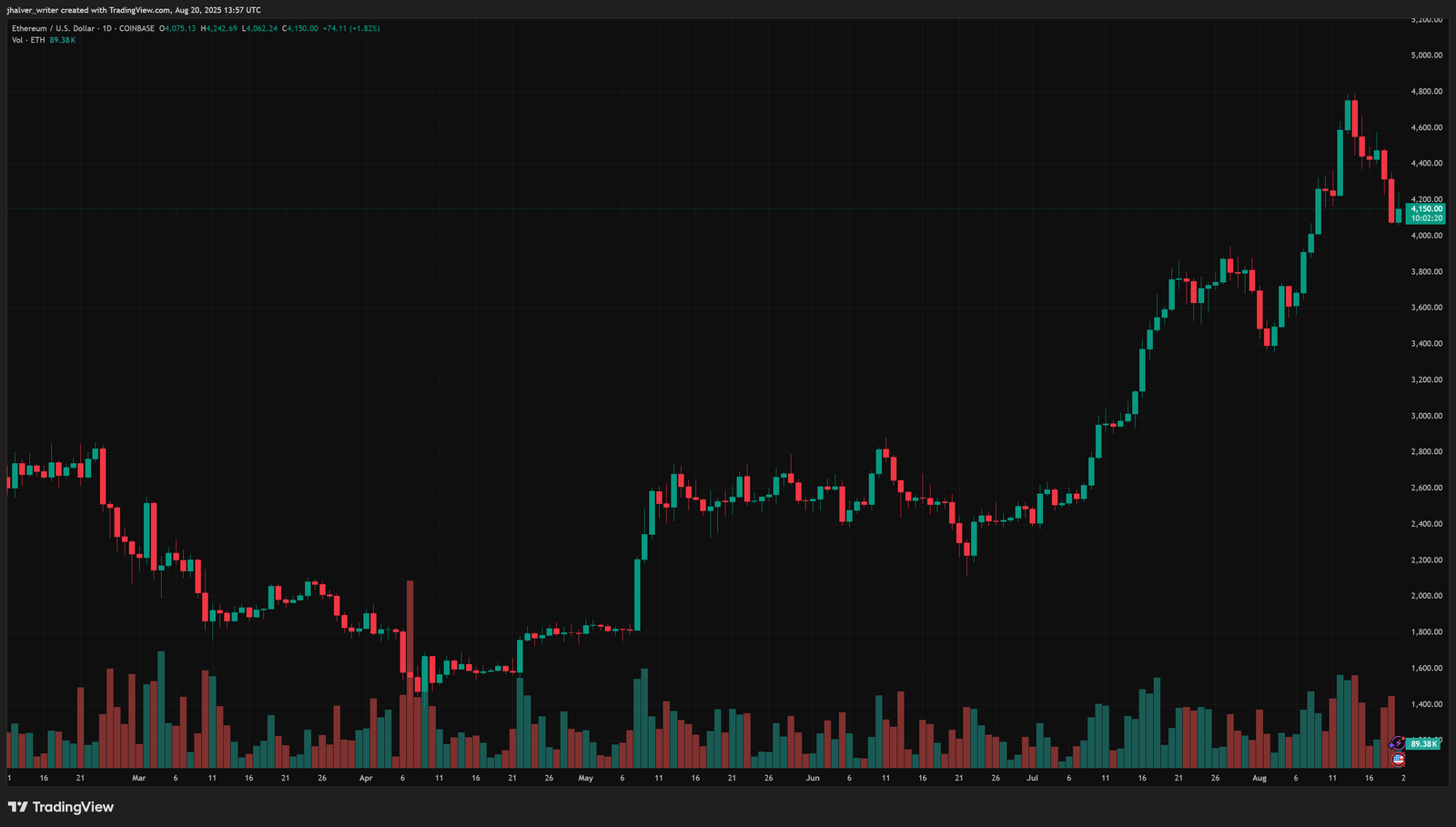The height and width of the screenshot is (827, 1456).
Task: Open the Ethereum / U.S. Dollar symbol title
Action: click(x=55, y=28)
